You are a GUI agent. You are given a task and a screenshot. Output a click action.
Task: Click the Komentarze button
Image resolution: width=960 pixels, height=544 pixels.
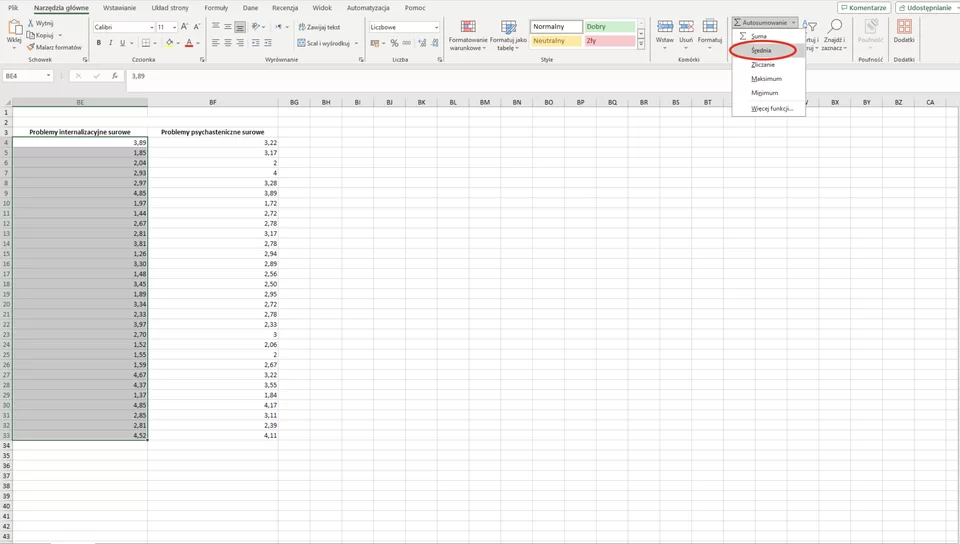pyautogui.click(x=864, y=7)
